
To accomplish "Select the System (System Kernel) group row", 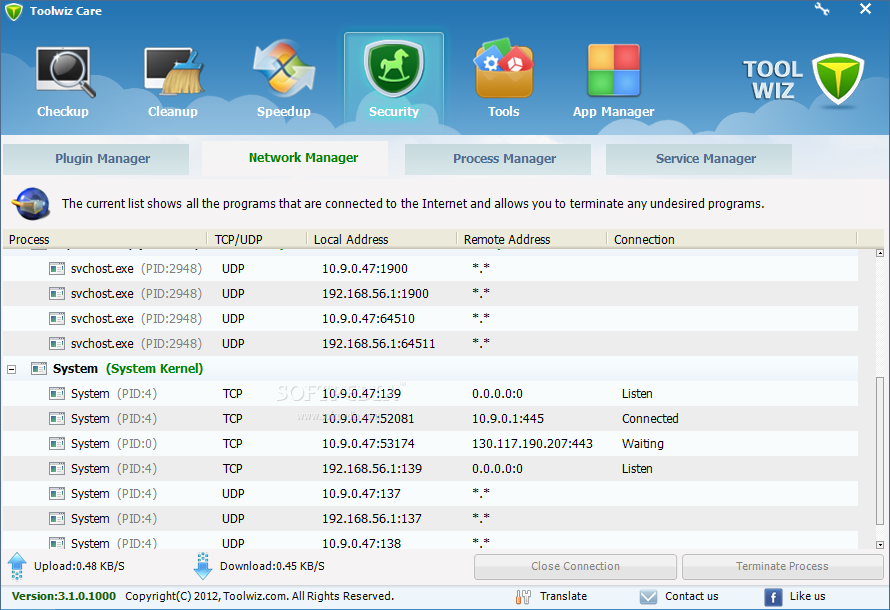I will click(x=430, y=369).
